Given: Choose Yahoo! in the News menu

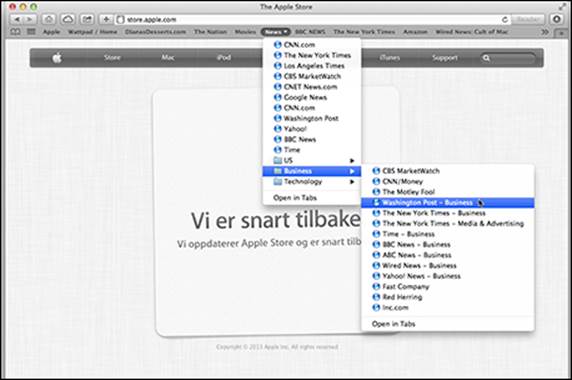Looking at the screenshot, I should (x=312, y=129).
